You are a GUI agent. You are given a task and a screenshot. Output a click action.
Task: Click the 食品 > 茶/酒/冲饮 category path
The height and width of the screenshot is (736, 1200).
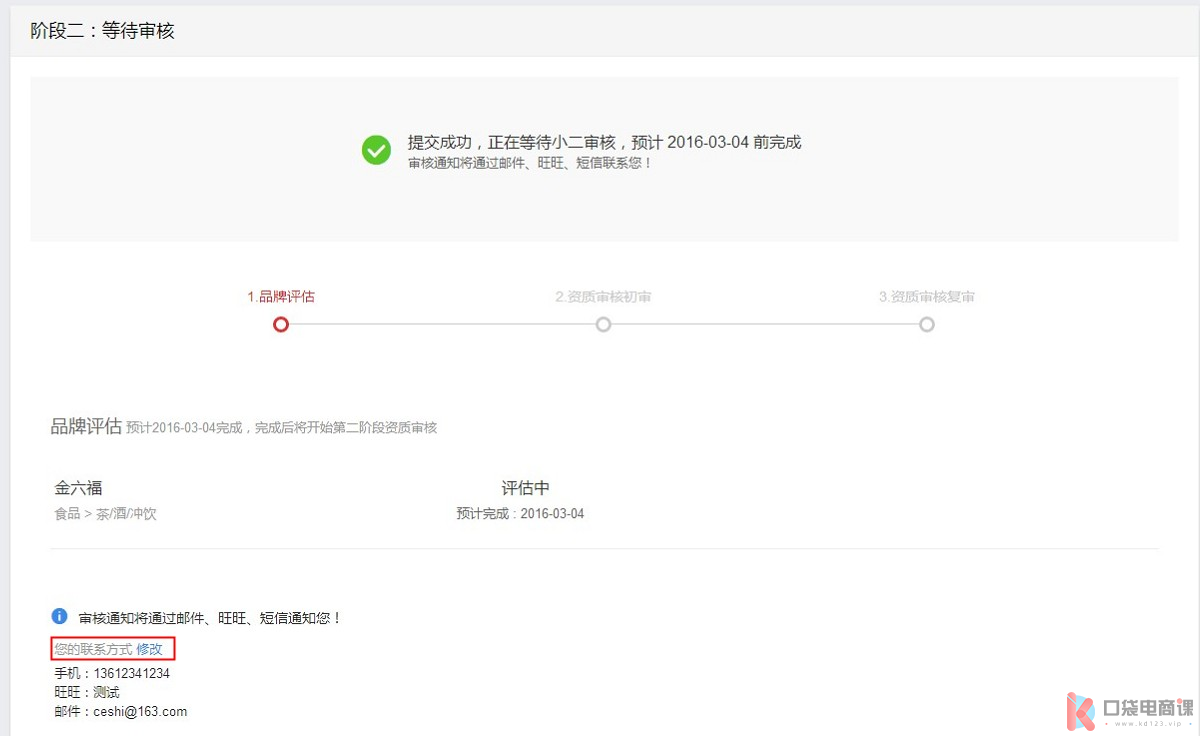[105, 514]
